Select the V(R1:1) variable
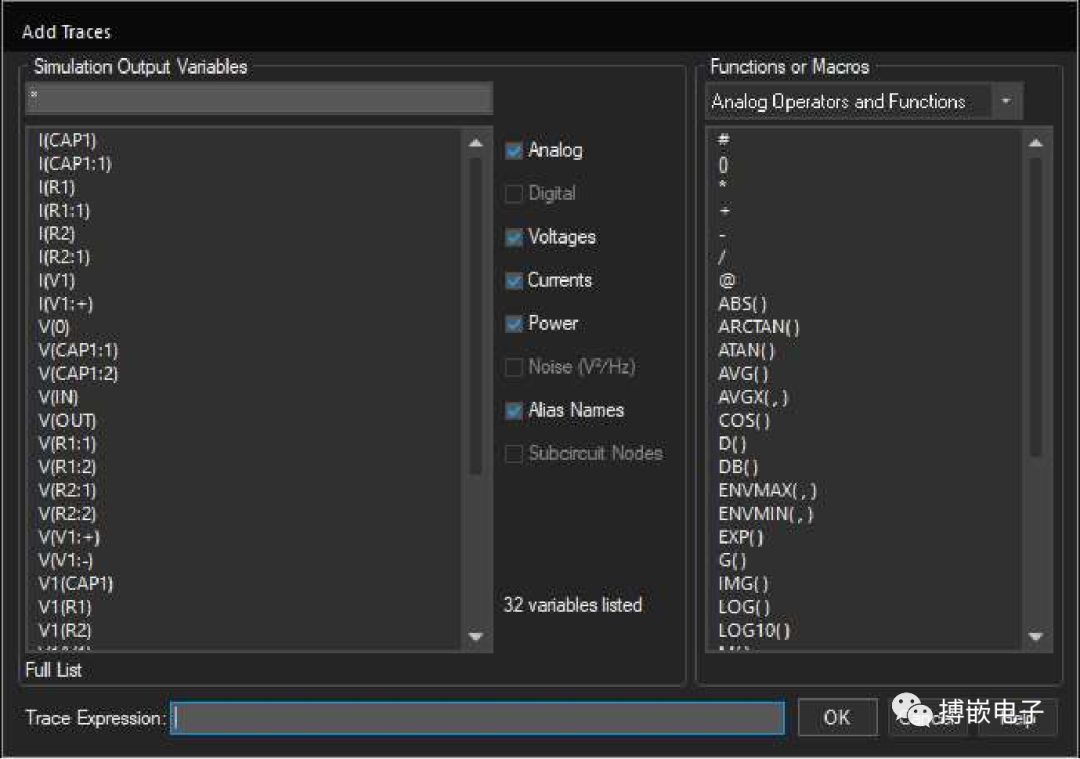The height and width of the screenshot is (759, 1080). [68, 444]
